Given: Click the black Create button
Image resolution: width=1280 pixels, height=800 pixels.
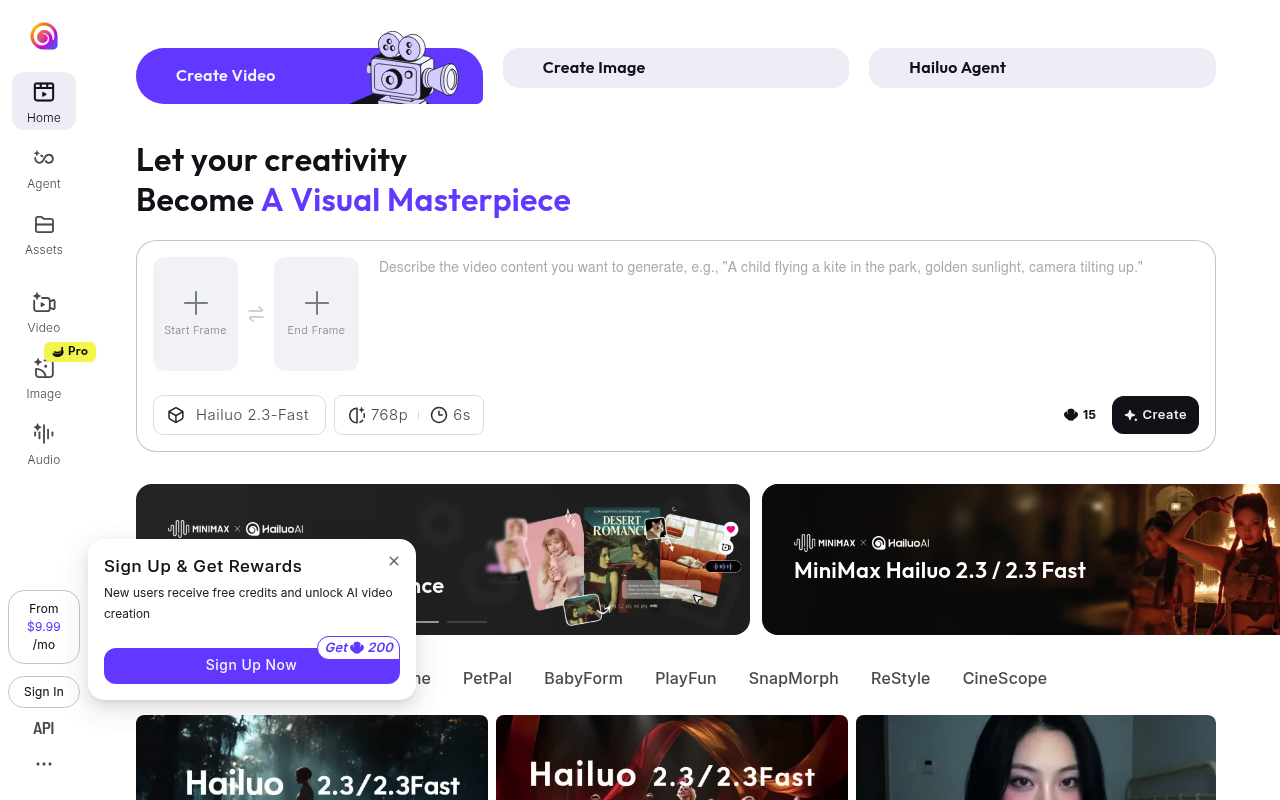Looking at the screenshot, I should click(x=1155, y=415).
